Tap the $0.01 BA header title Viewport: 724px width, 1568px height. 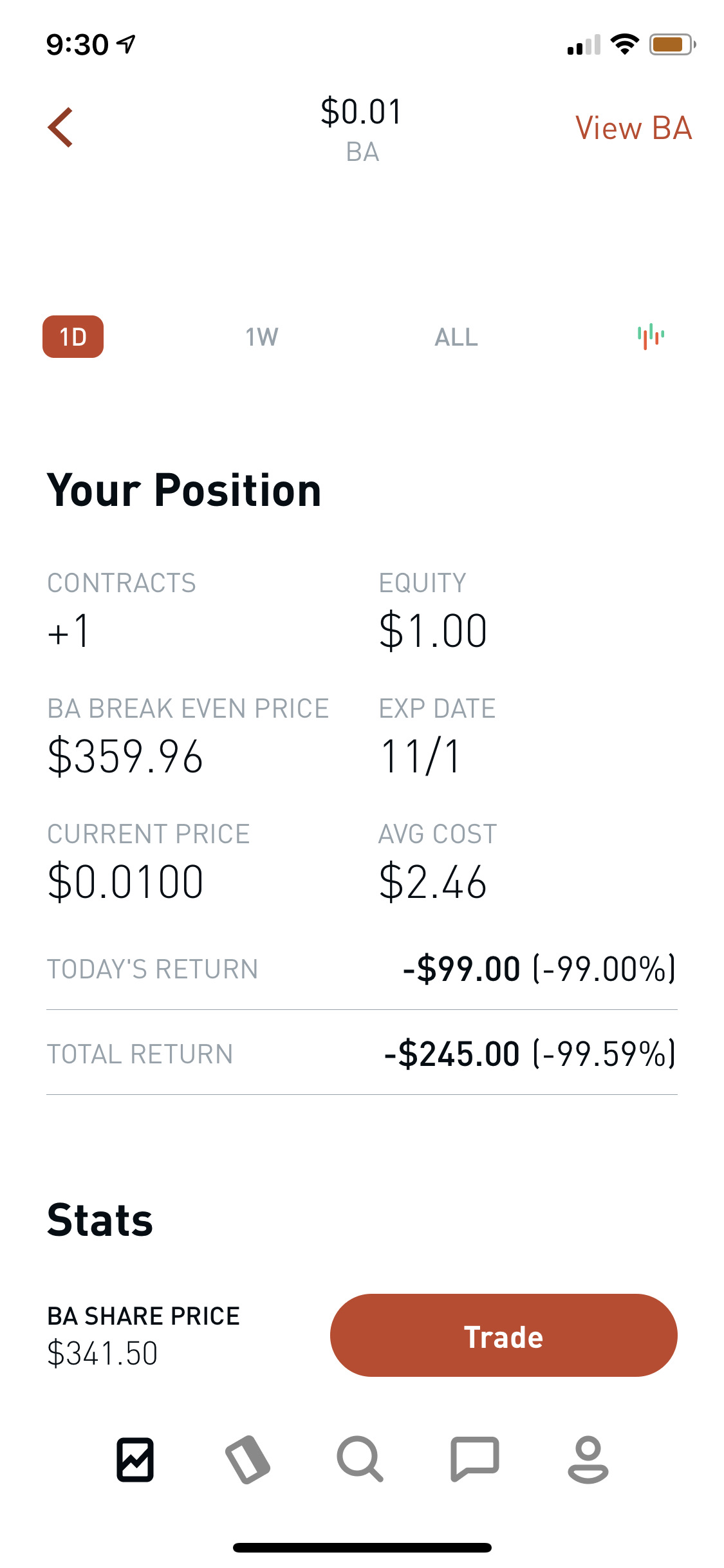362,127
